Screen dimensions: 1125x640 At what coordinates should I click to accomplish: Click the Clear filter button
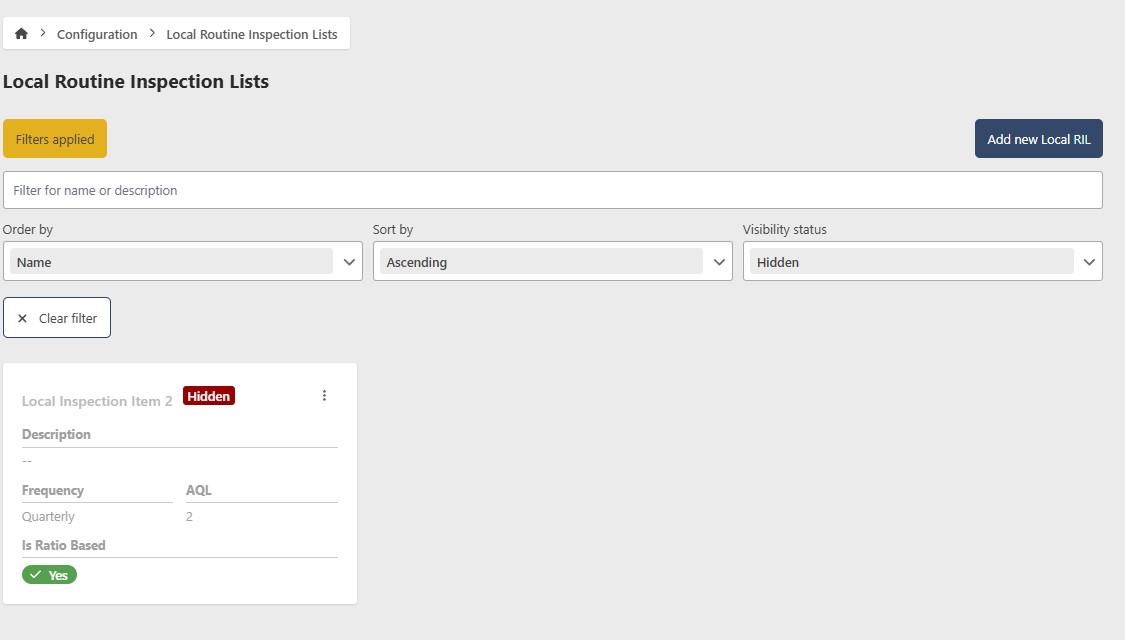pyautogui.click(x=57, y=317)
